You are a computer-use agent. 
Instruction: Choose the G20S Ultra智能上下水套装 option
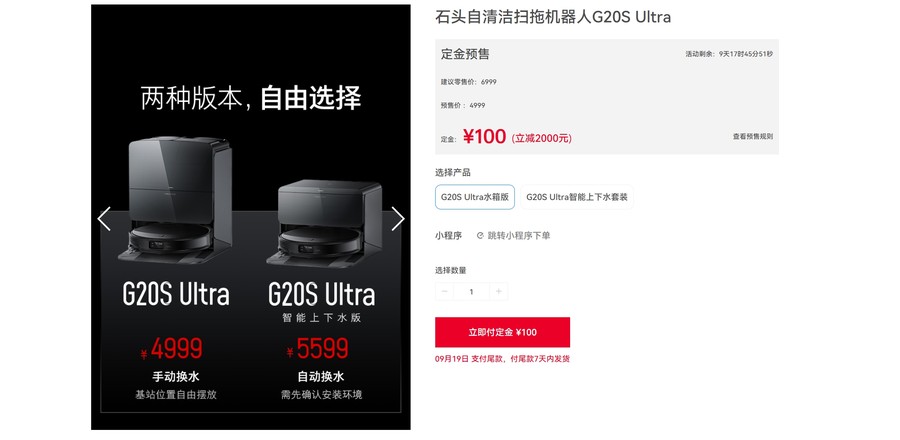pyautogui.click(x=577, y=197)
